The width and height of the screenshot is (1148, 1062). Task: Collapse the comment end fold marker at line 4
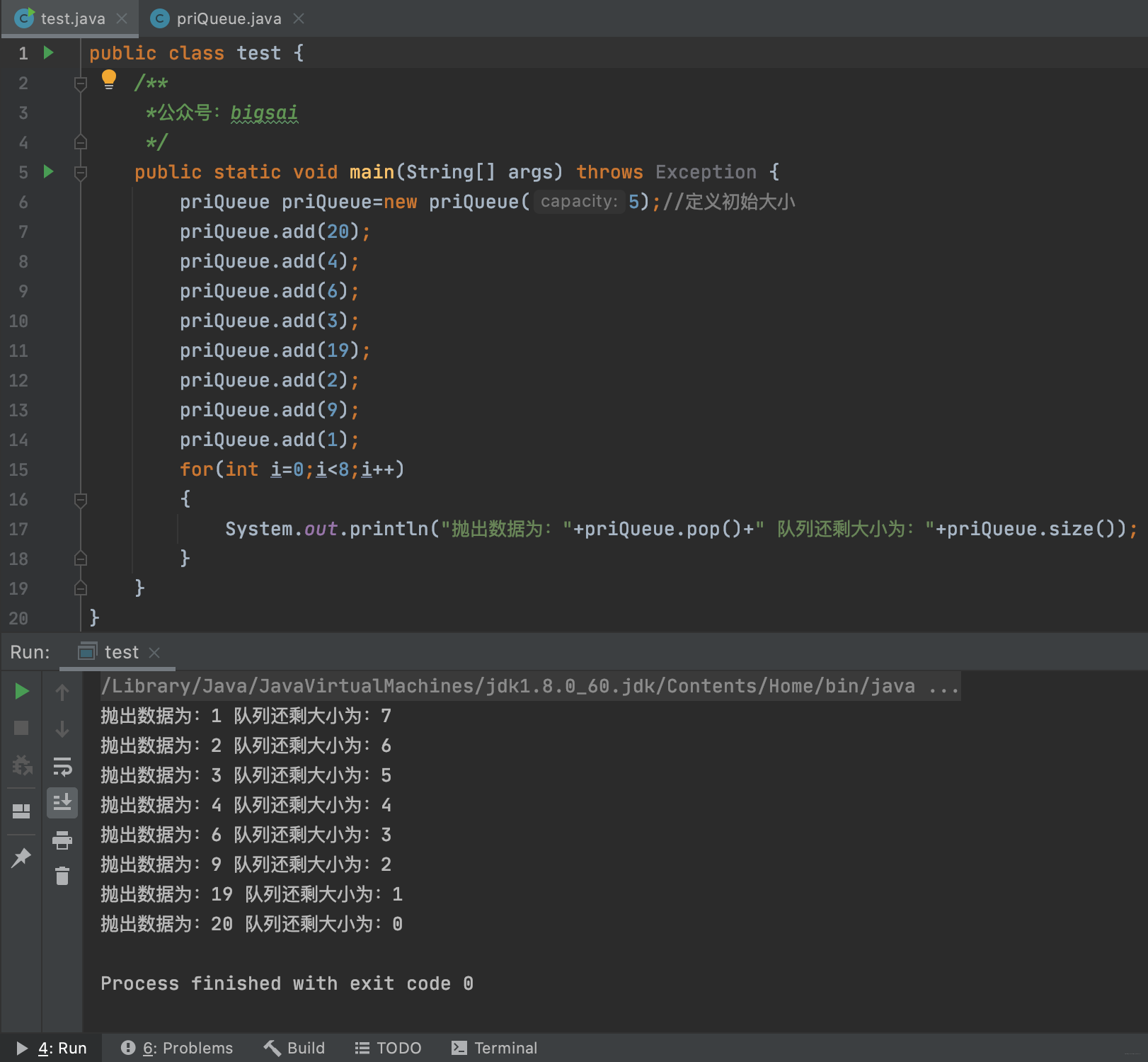(81, 142)
